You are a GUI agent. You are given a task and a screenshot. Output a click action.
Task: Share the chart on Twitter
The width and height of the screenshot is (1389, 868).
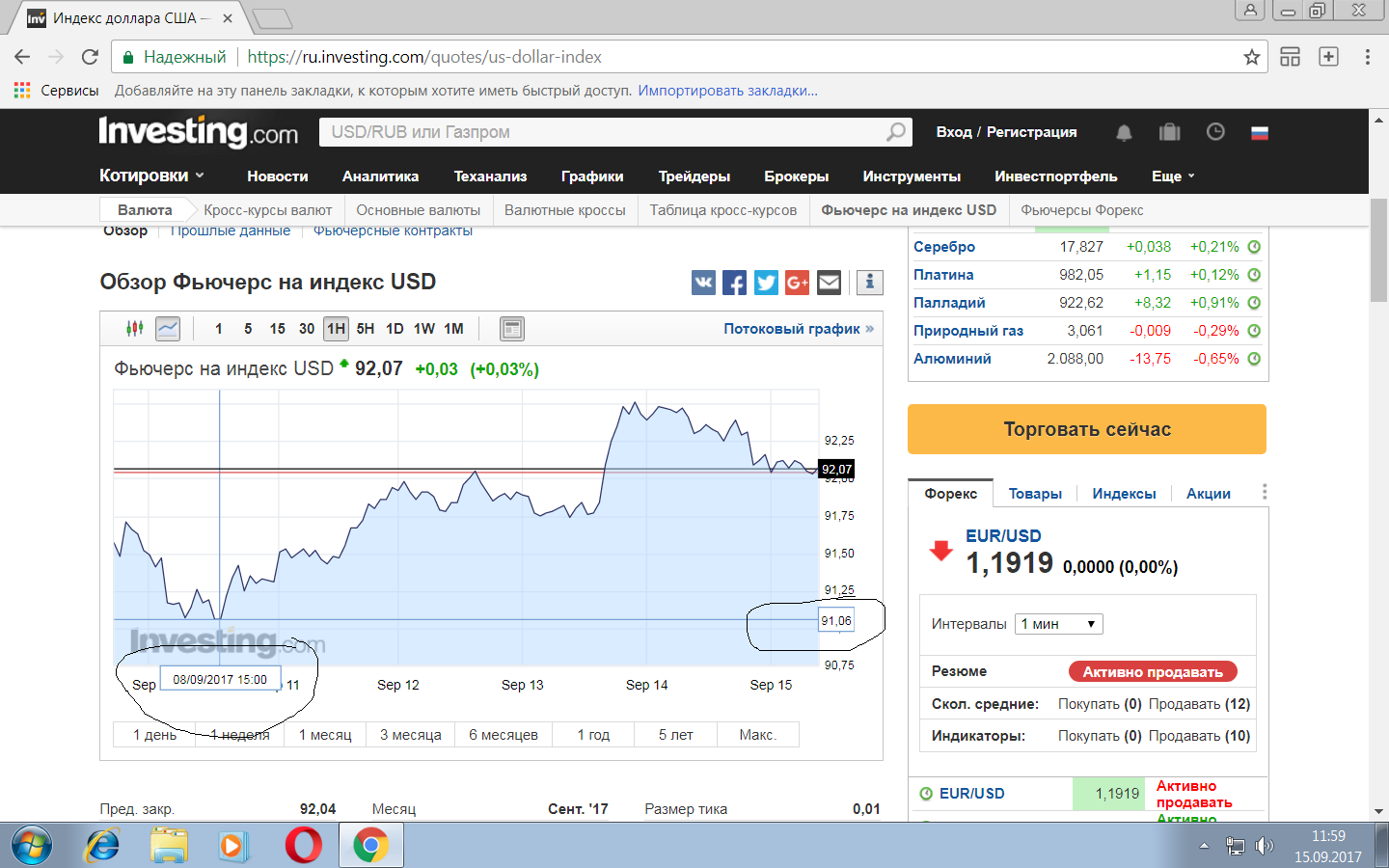click(x=766, y=282)
